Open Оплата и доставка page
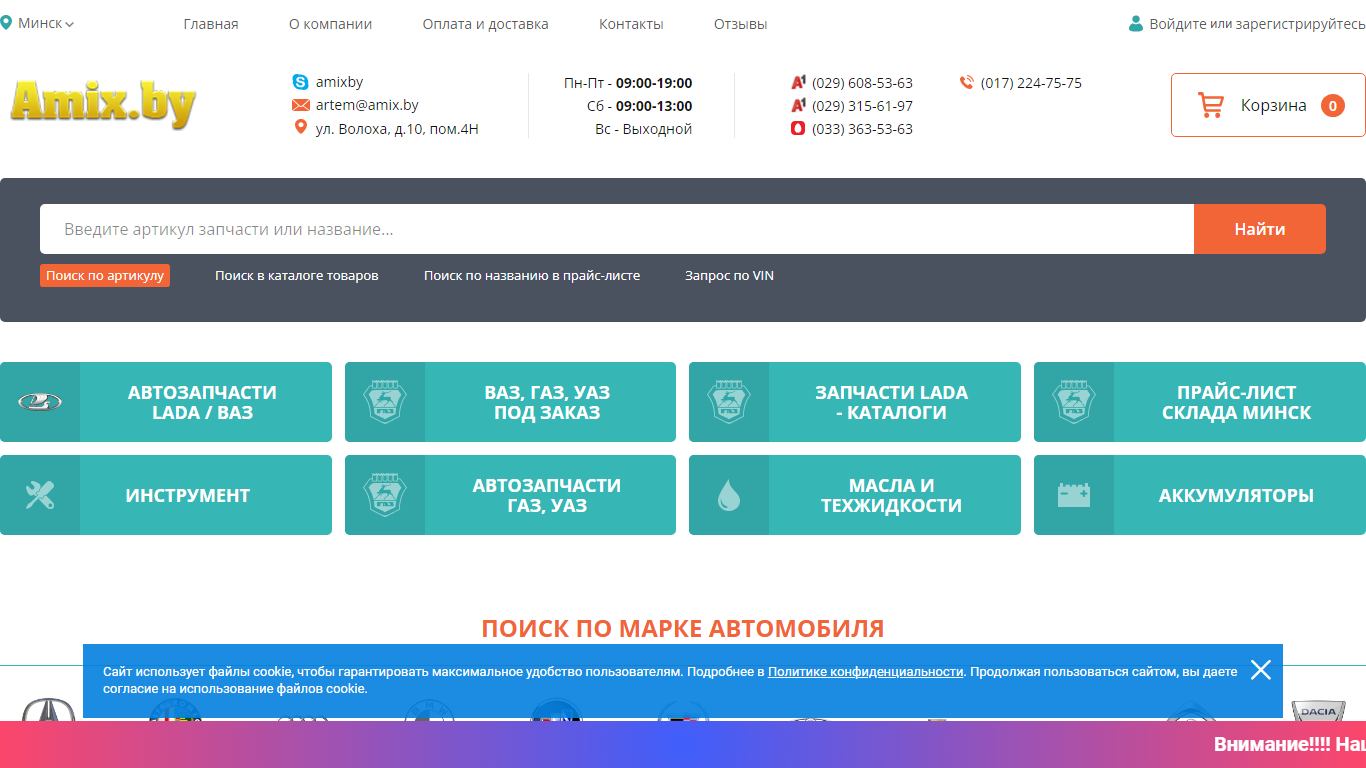Screen dimensions: 1366x768 tap(485, 24)
